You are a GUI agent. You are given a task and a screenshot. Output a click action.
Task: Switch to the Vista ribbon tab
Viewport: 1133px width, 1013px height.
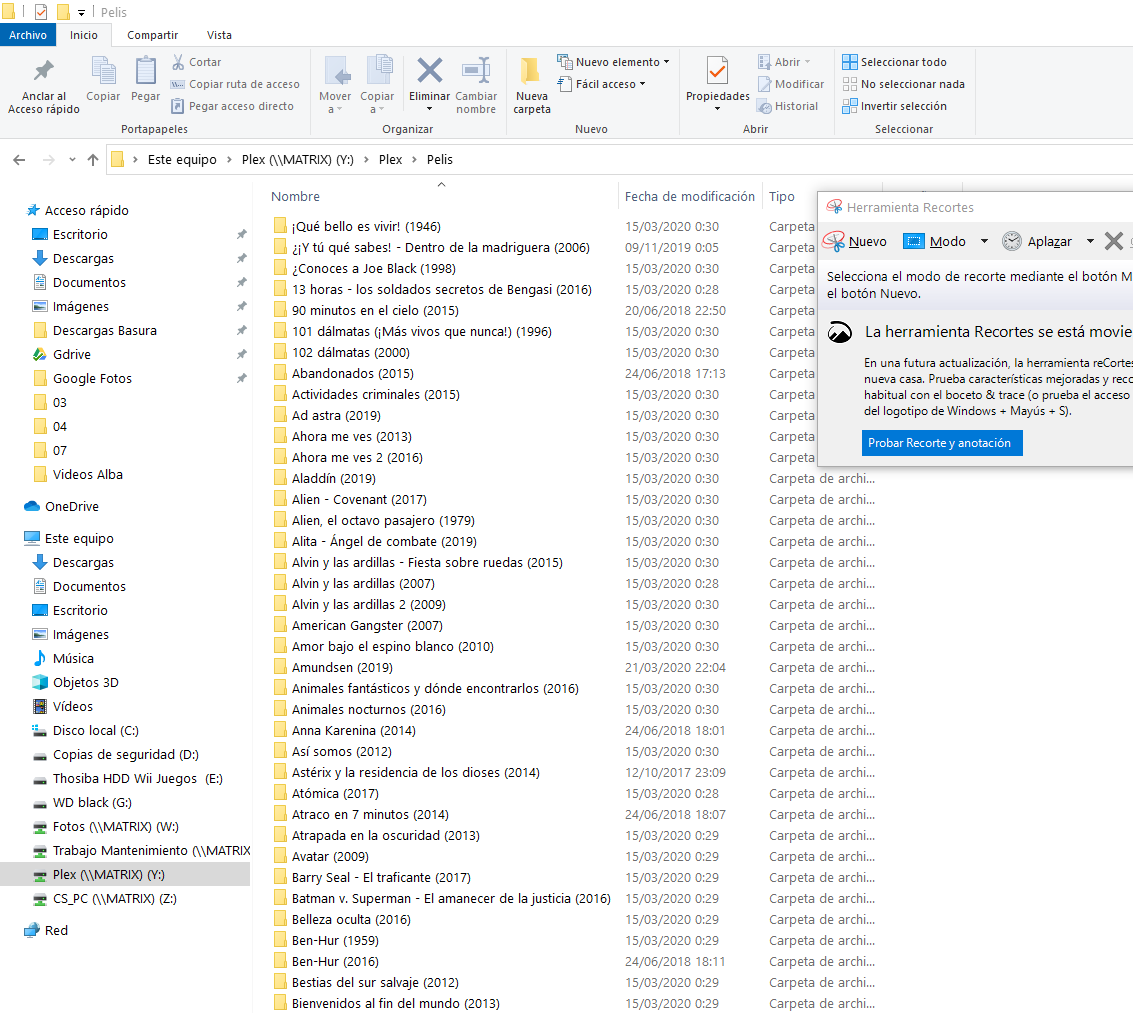pos(219,35)
